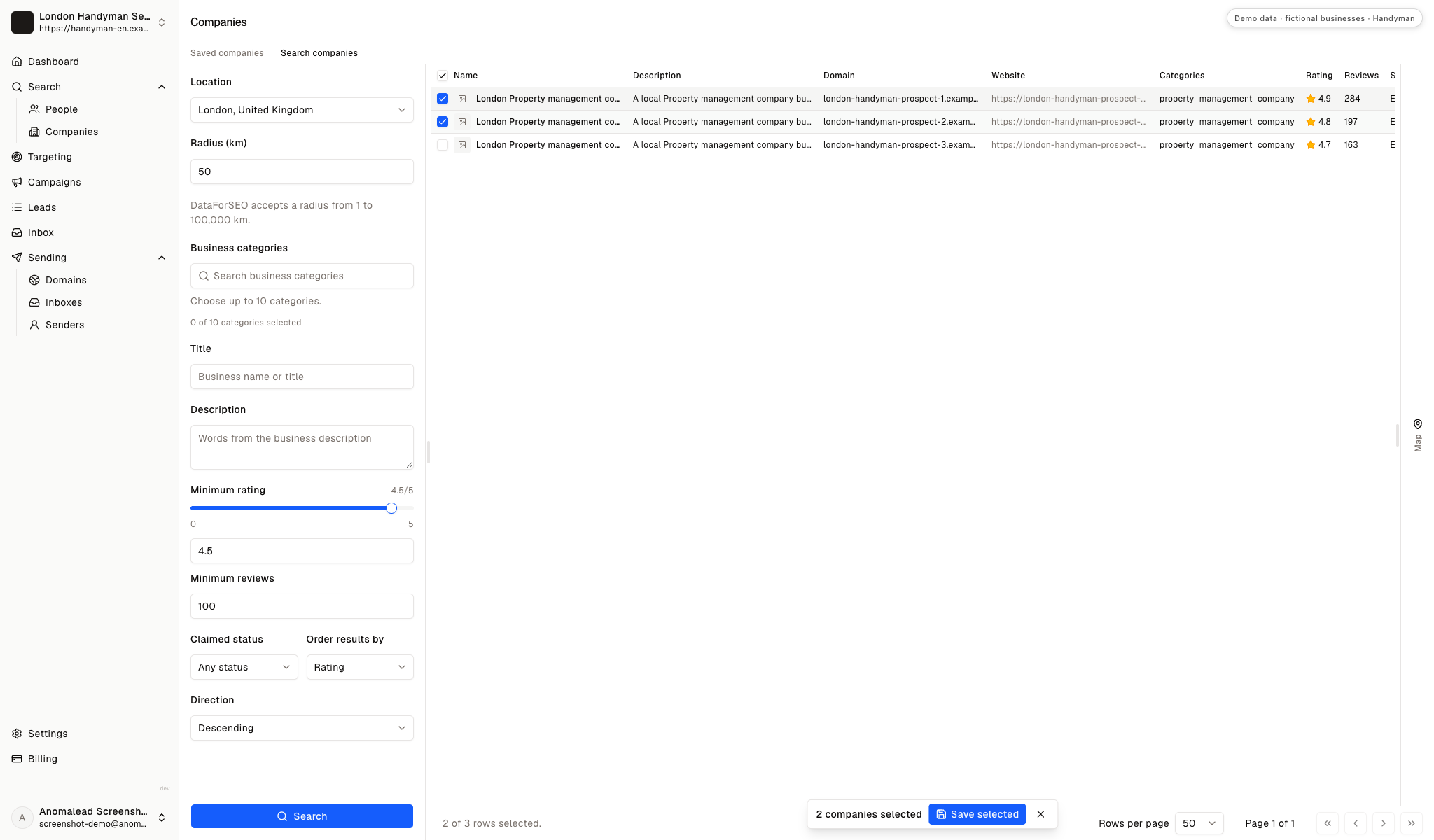Click the Domains globe icon
The image size is (1434, 840).
point(34,280)
